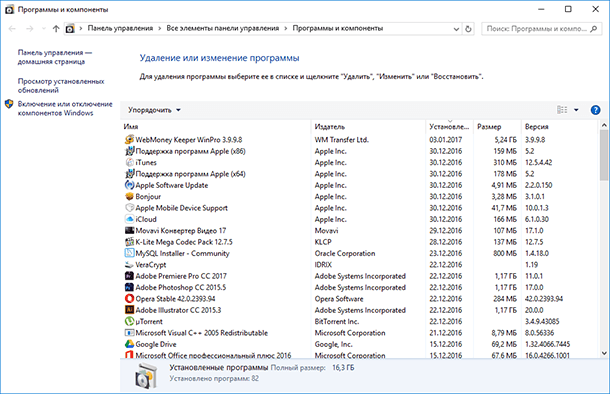Expand the address bar history dropdown
Screen dimensions: 610x394
[456, 29]
